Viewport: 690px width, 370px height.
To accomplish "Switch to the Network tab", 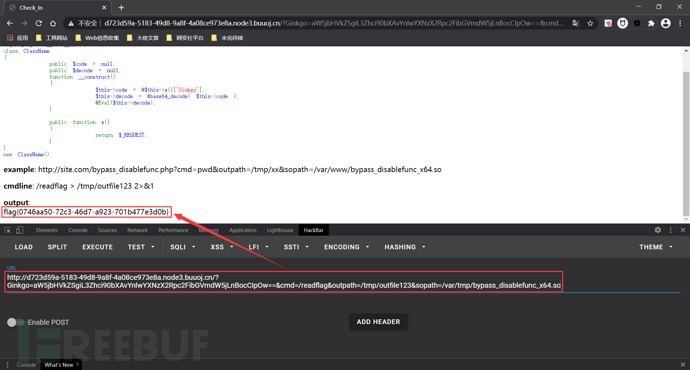I will tap(137, 230).
